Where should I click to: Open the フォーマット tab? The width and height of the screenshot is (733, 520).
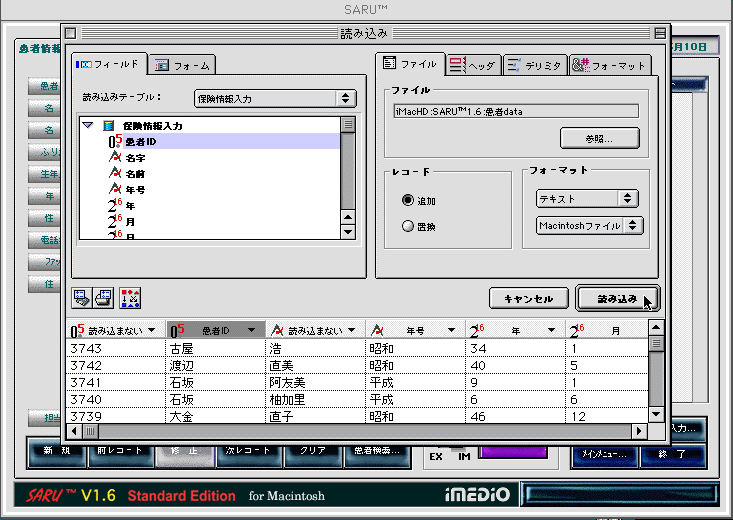click(610, 65)
